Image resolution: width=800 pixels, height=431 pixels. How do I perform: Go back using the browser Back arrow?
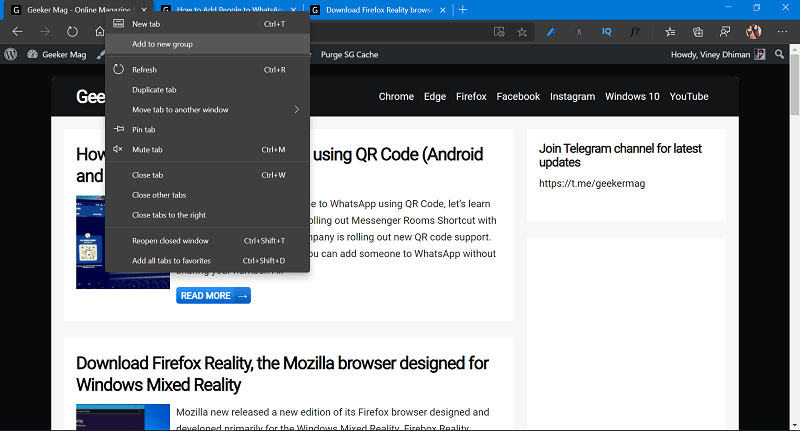point(18,32)
